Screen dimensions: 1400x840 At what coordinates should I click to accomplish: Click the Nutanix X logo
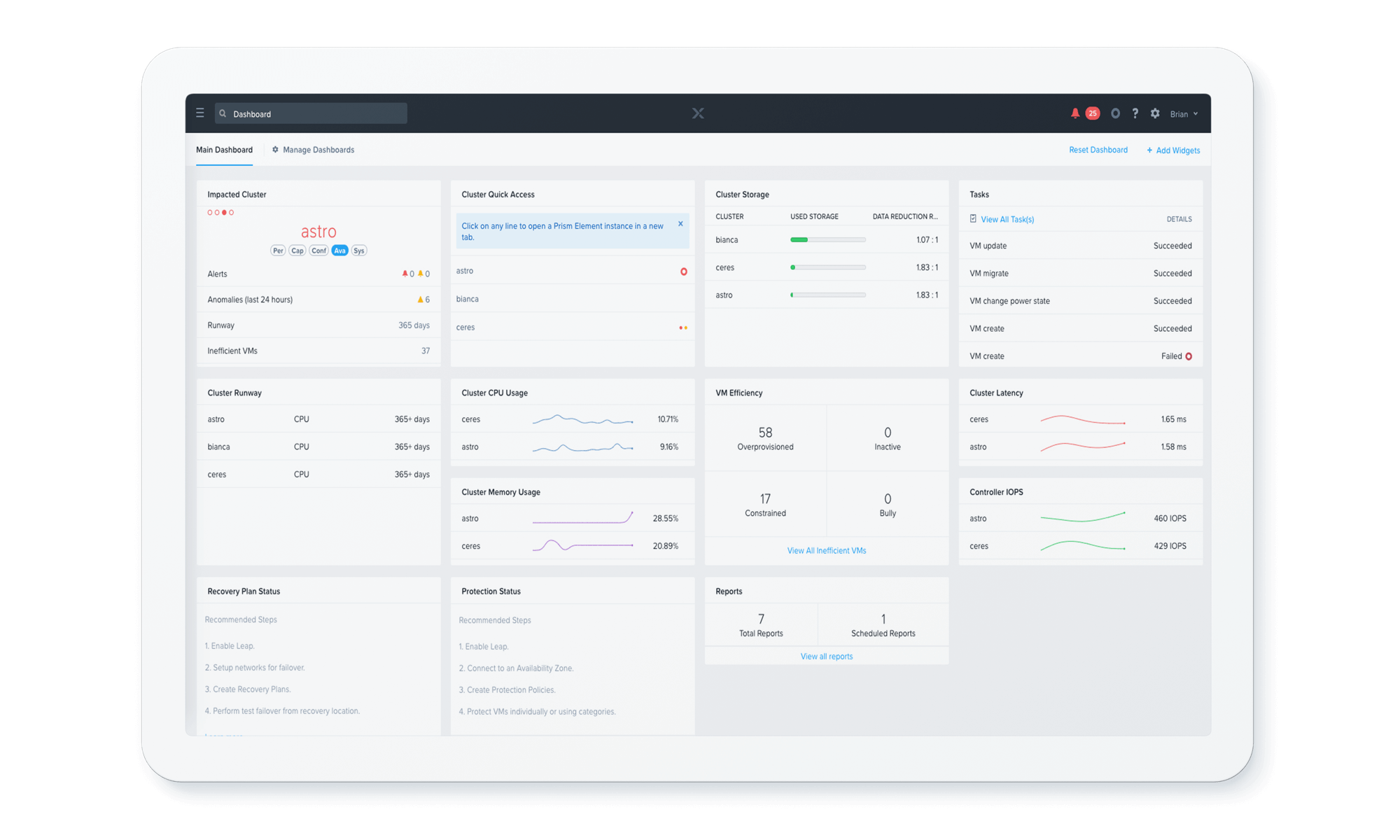698,113
